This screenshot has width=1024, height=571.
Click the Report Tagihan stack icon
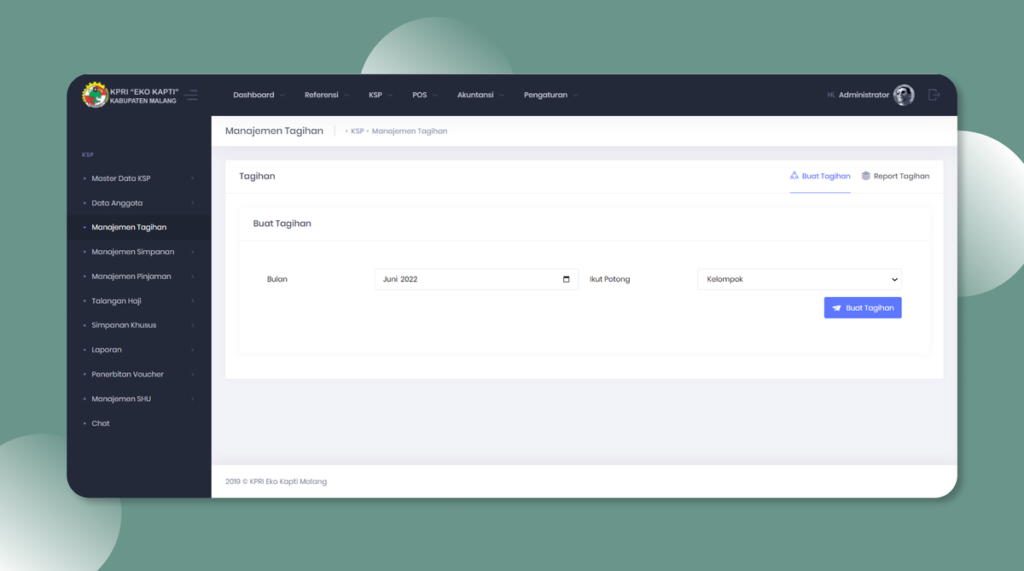coord(866,176)
